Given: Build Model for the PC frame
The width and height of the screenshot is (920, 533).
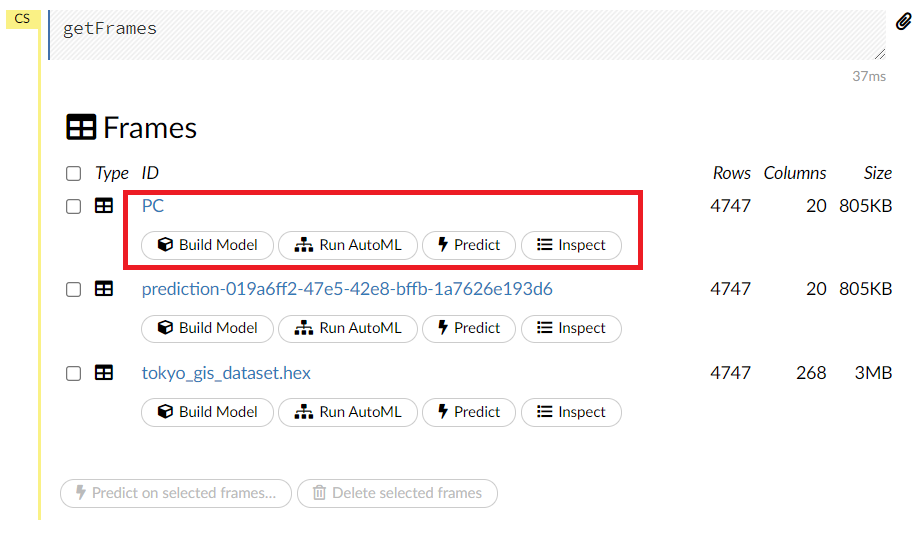Looking at the screenshot, I should tap(207, 245).
